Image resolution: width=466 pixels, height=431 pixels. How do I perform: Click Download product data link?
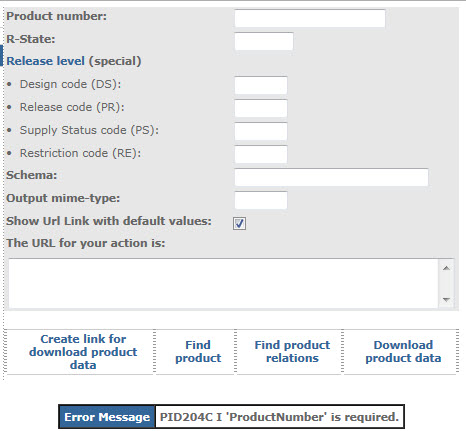pos(403,351)
